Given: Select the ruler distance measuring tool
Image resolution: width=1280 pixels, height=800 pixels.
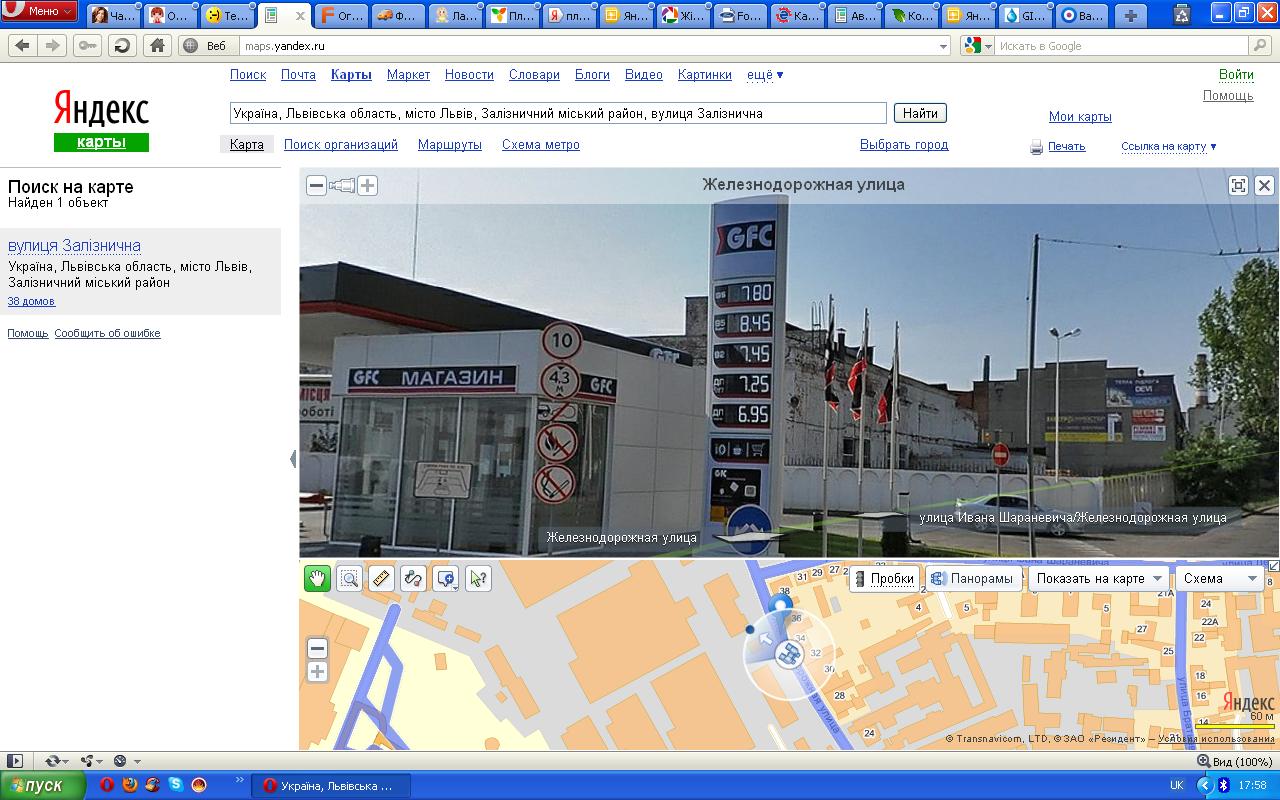Looking at the screenshot, I should pos(381,578).
